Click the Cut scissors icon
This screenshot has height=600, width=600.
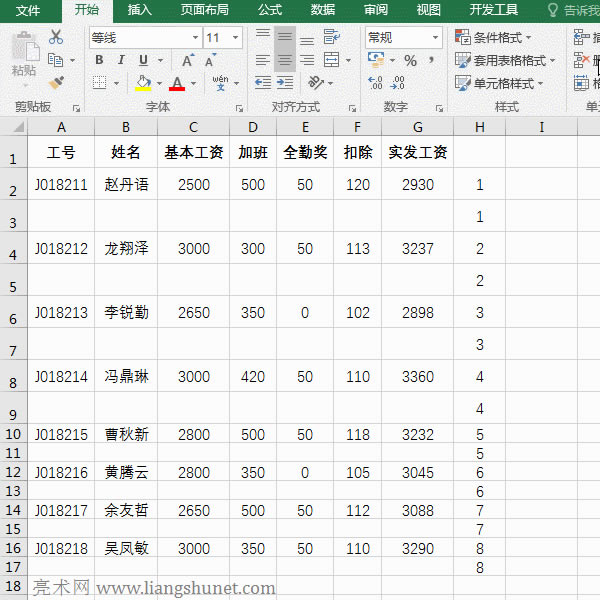pyautogui.click(x=56, y=37)
